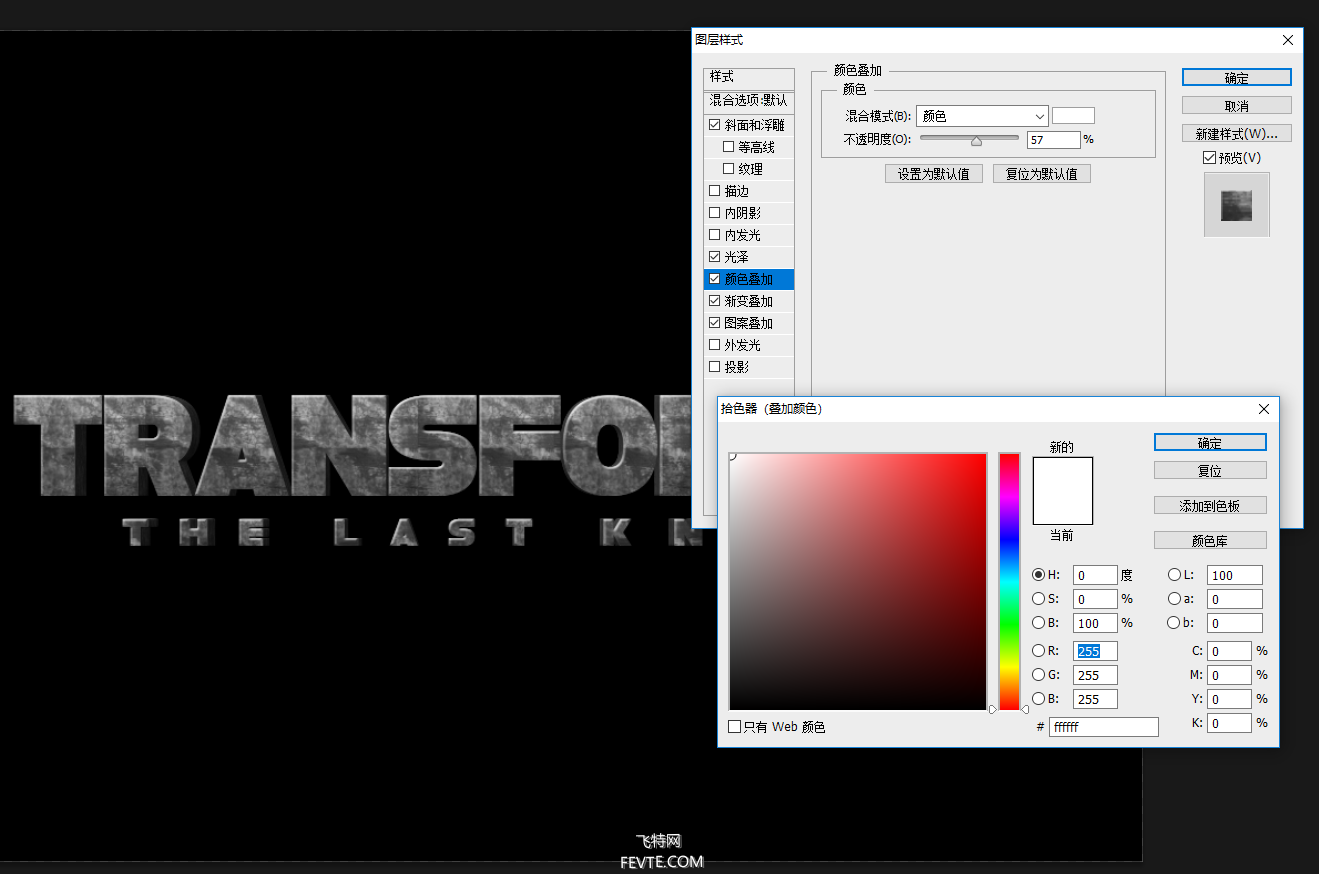1319x874 pixels.
Task: Enable 只有 Web 颜色 checkbox
Action: point(735,727)
